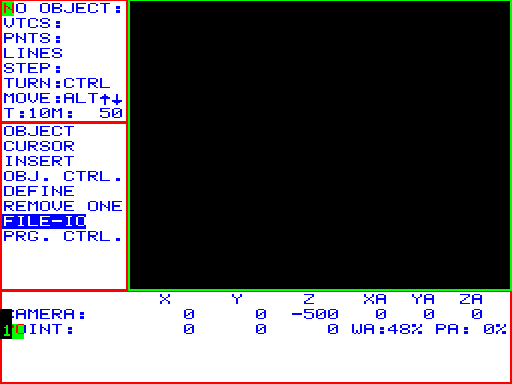Viewport: 512px width, 384px height.
Task: Select the OBJECT menu entry
Action: [39, 131]
